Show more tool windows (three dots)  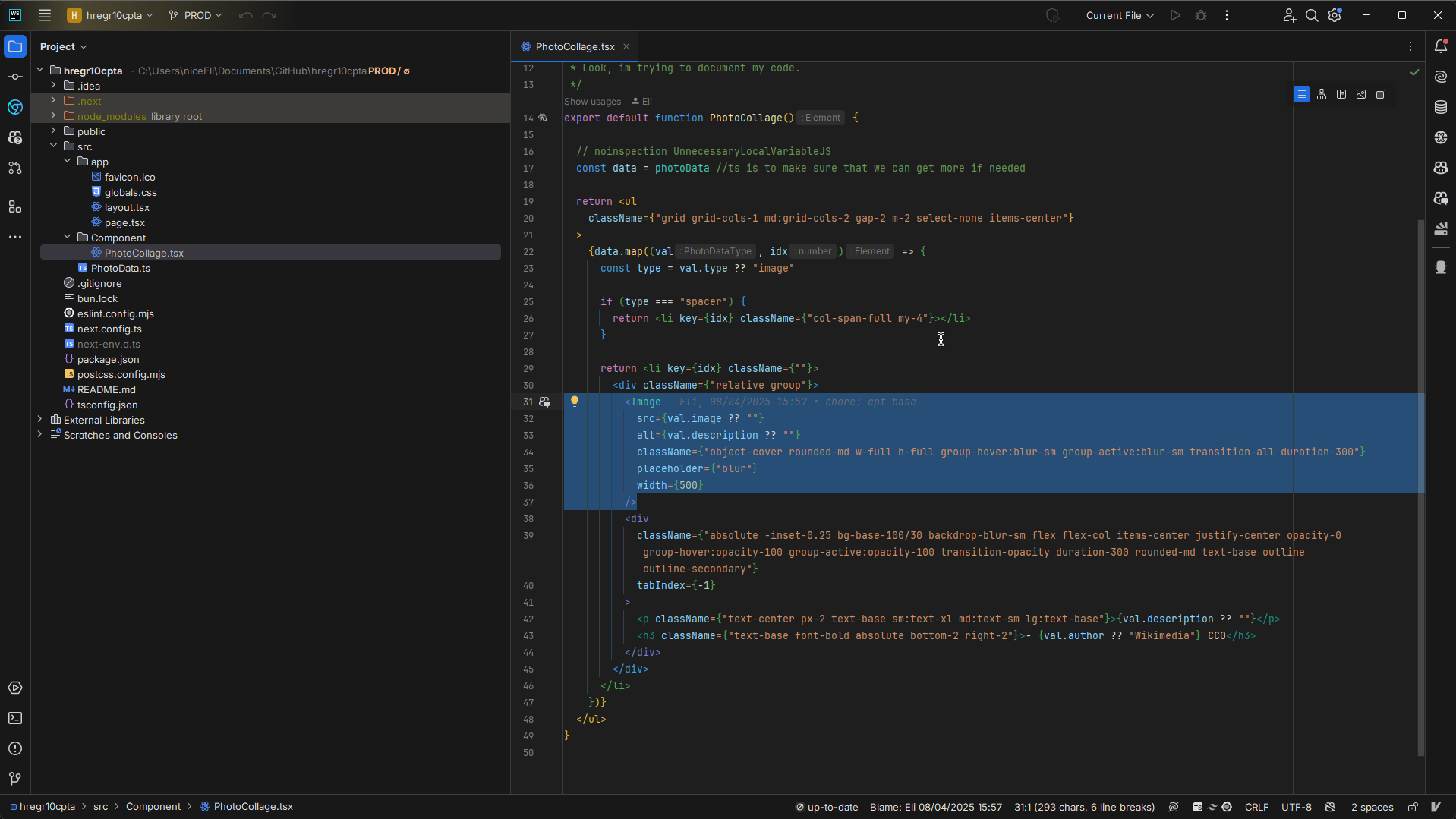[x=15, y=237]
